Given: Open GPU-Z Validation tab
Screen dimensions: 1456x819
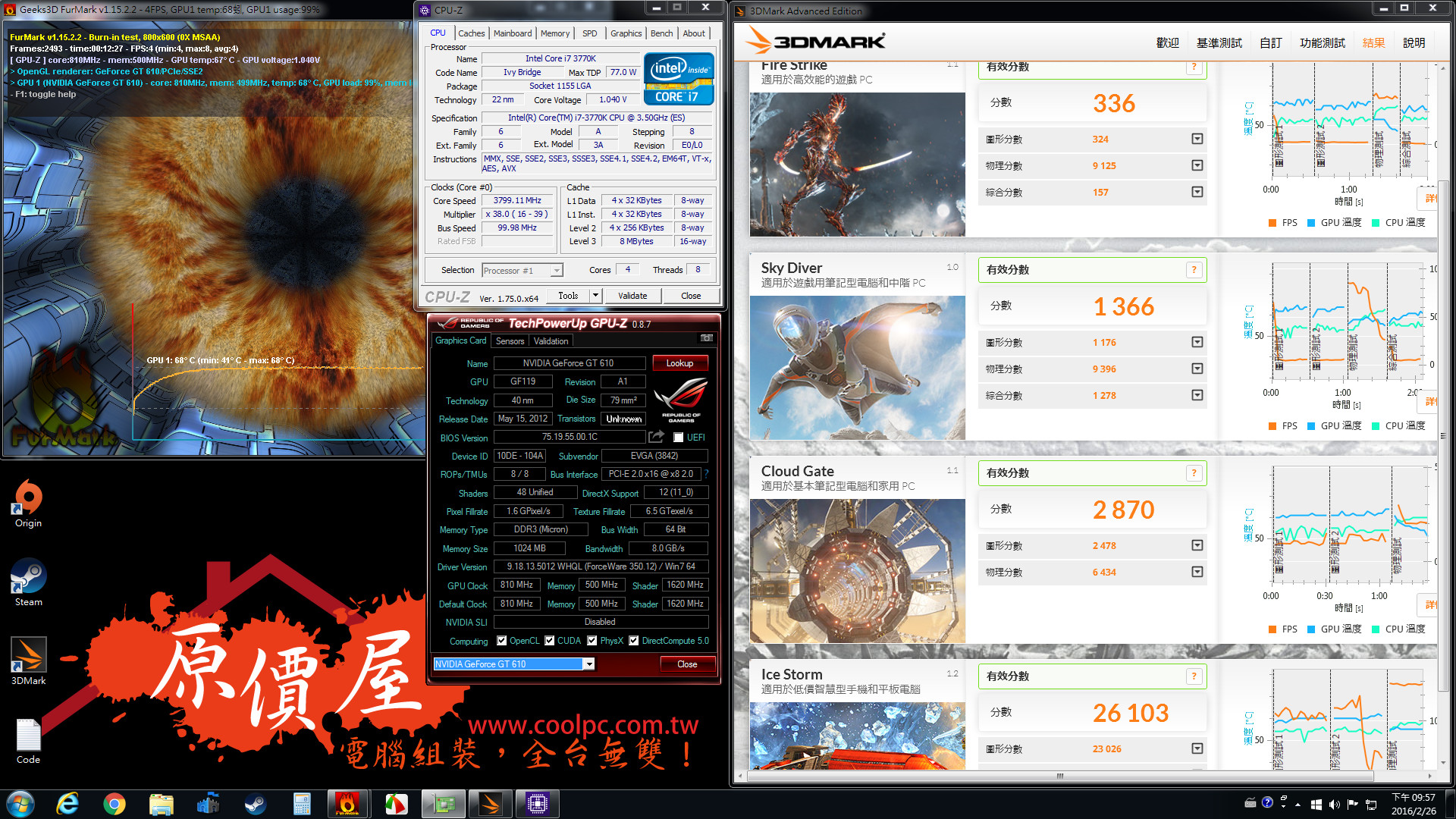Looking at the screenshot, I should pos(551,341).
